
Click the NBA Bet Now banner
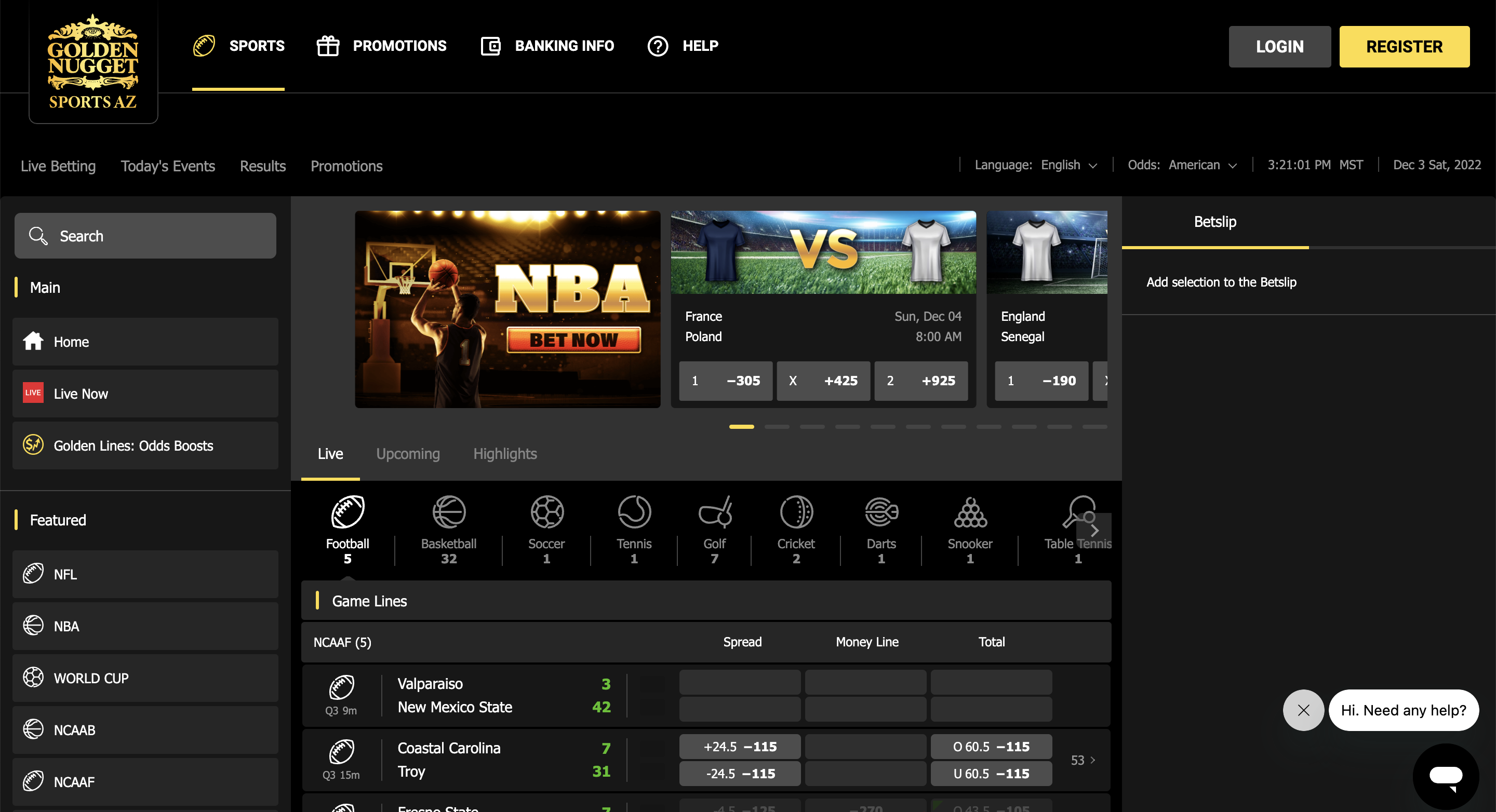507,309
